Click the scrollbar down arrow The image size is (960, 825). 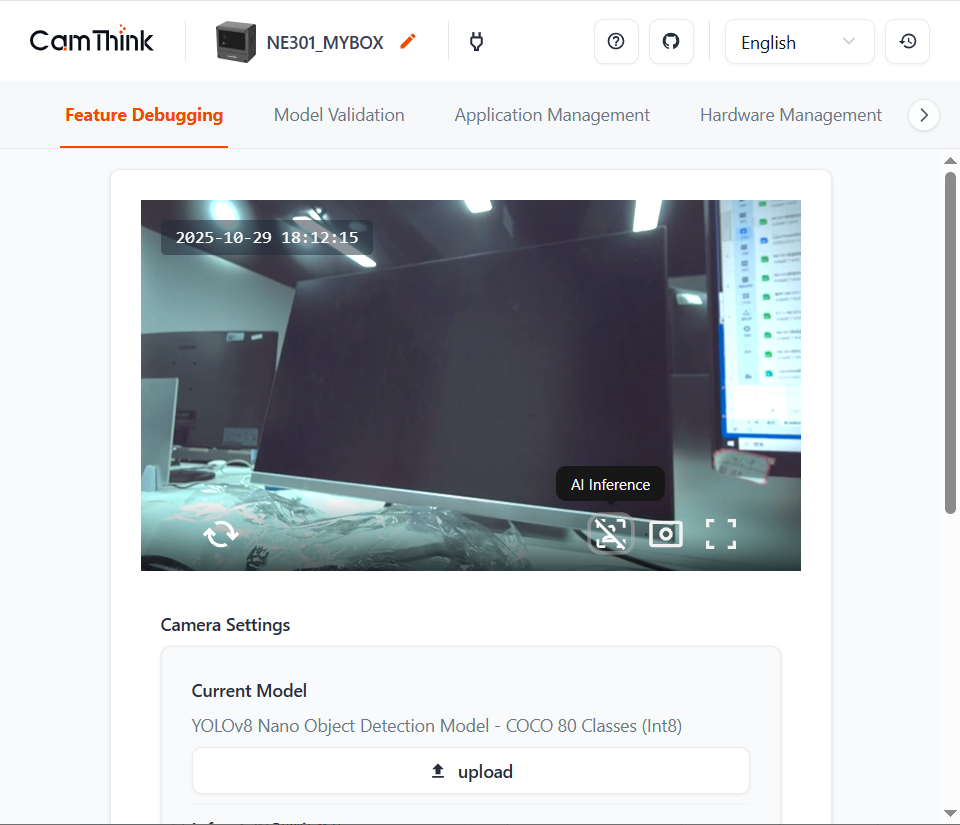coord(950,813)
